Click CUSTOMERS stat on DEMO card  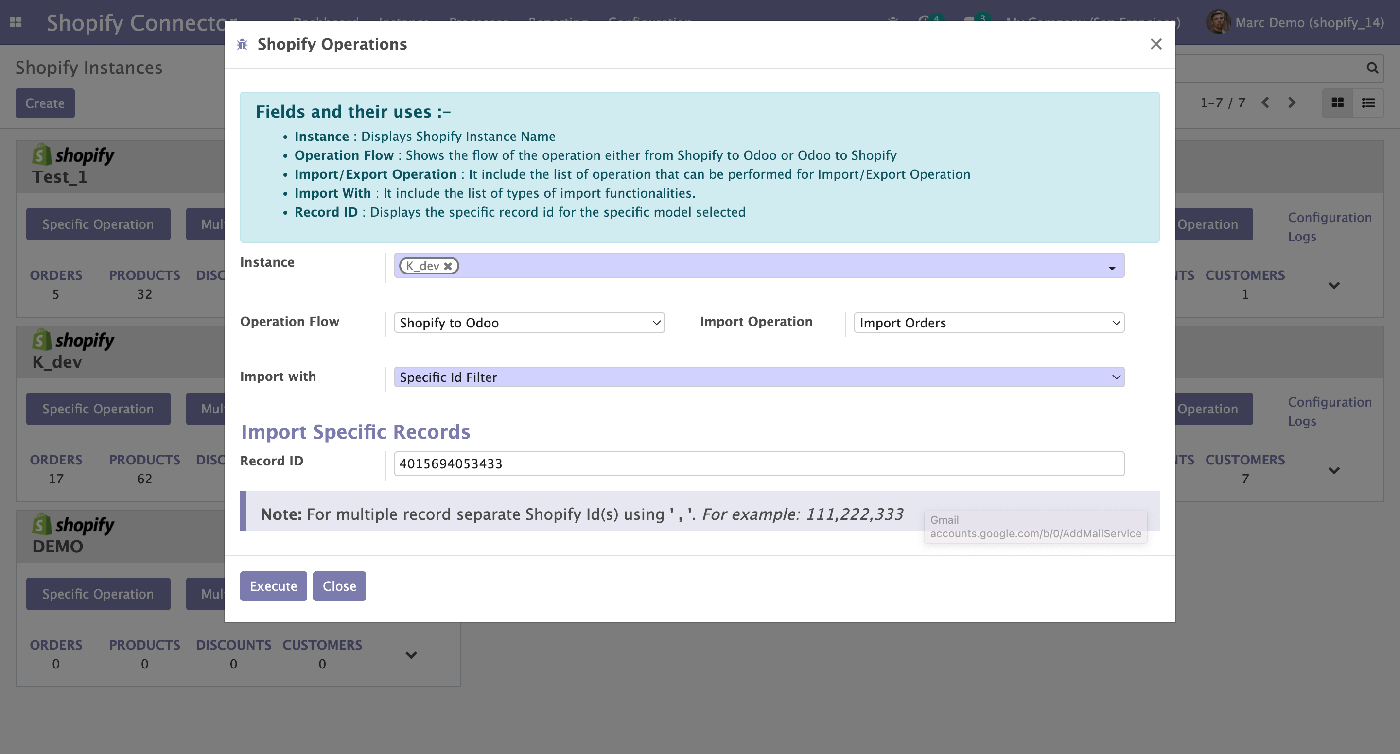[322, 654]
